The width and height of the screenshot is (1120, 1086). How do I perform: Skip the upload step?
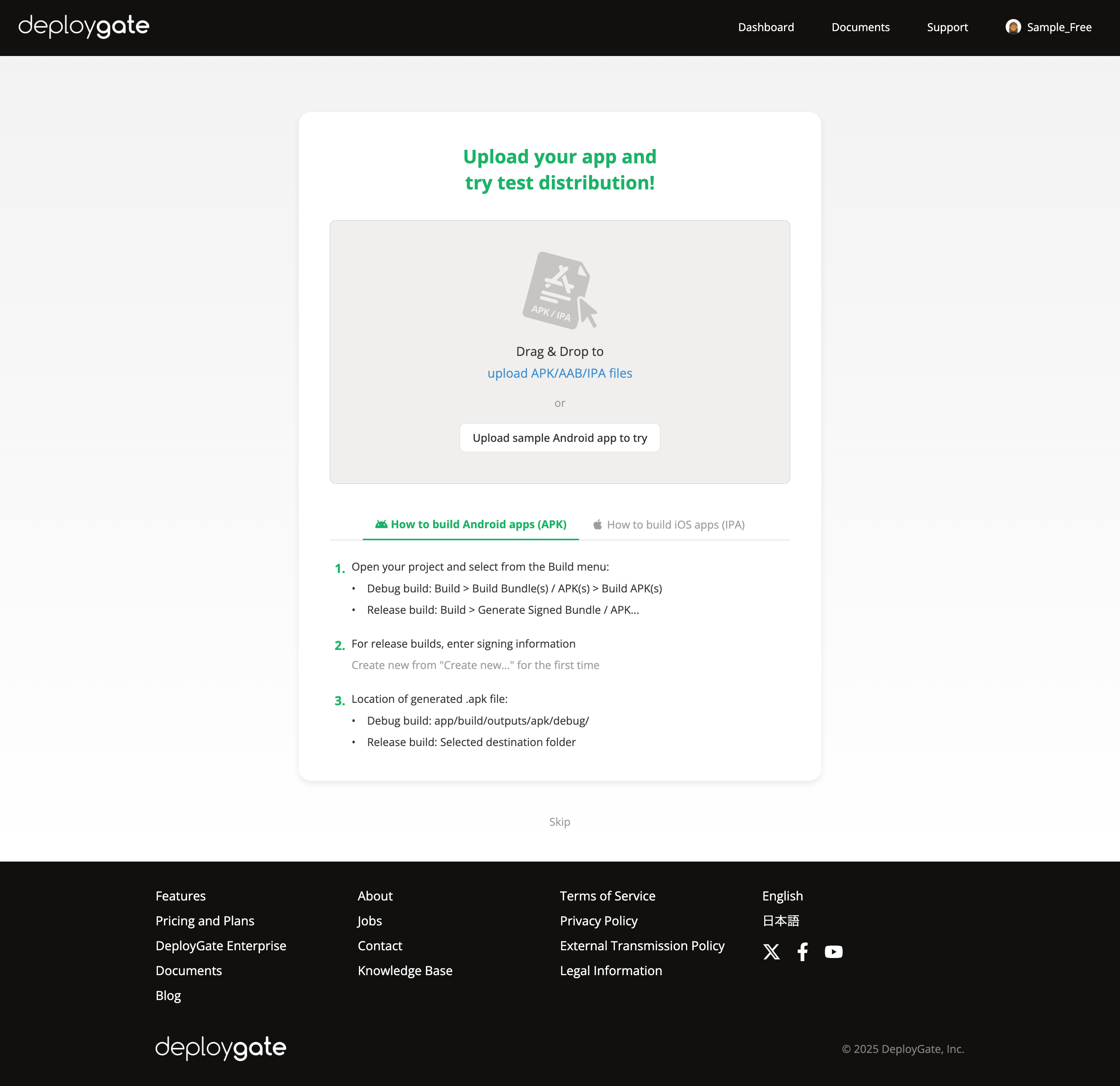click(560, 822)
